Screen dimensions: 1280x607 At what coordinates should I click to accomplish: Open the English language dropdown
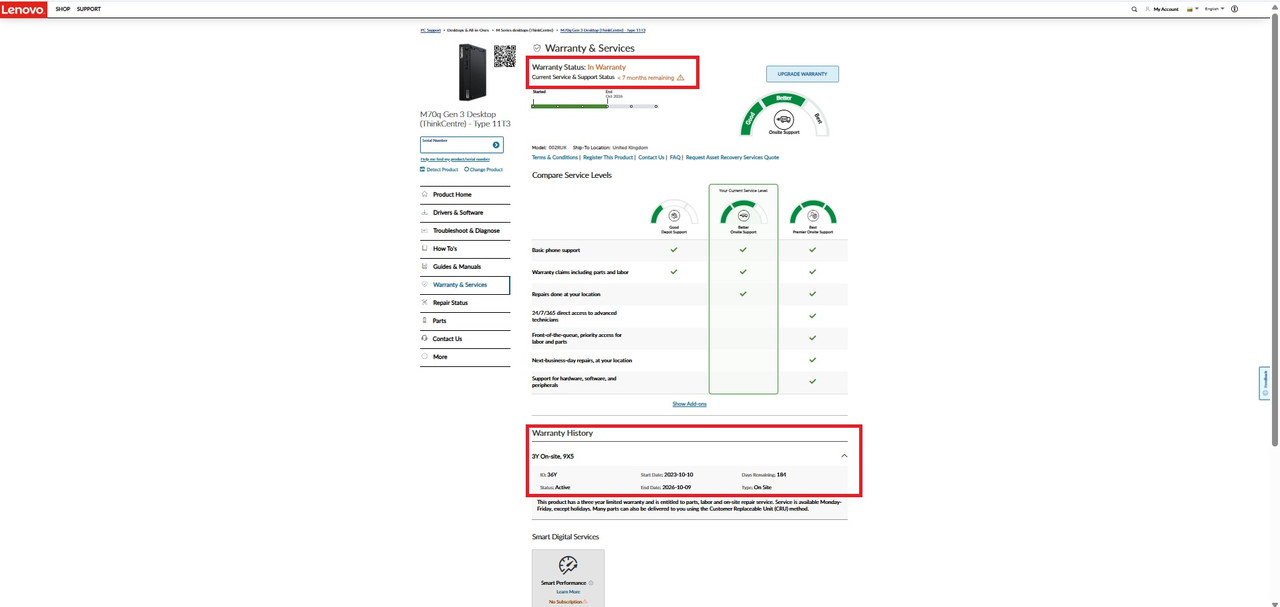(x=1214, y=9)
